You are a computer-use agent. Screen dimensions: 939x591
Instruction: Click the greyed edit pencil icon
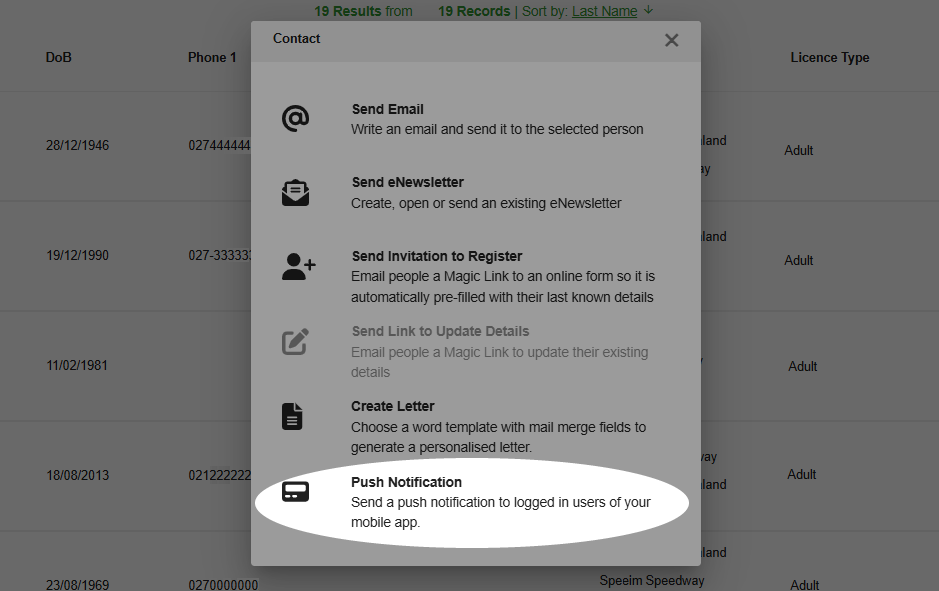[x=295, y=341]
